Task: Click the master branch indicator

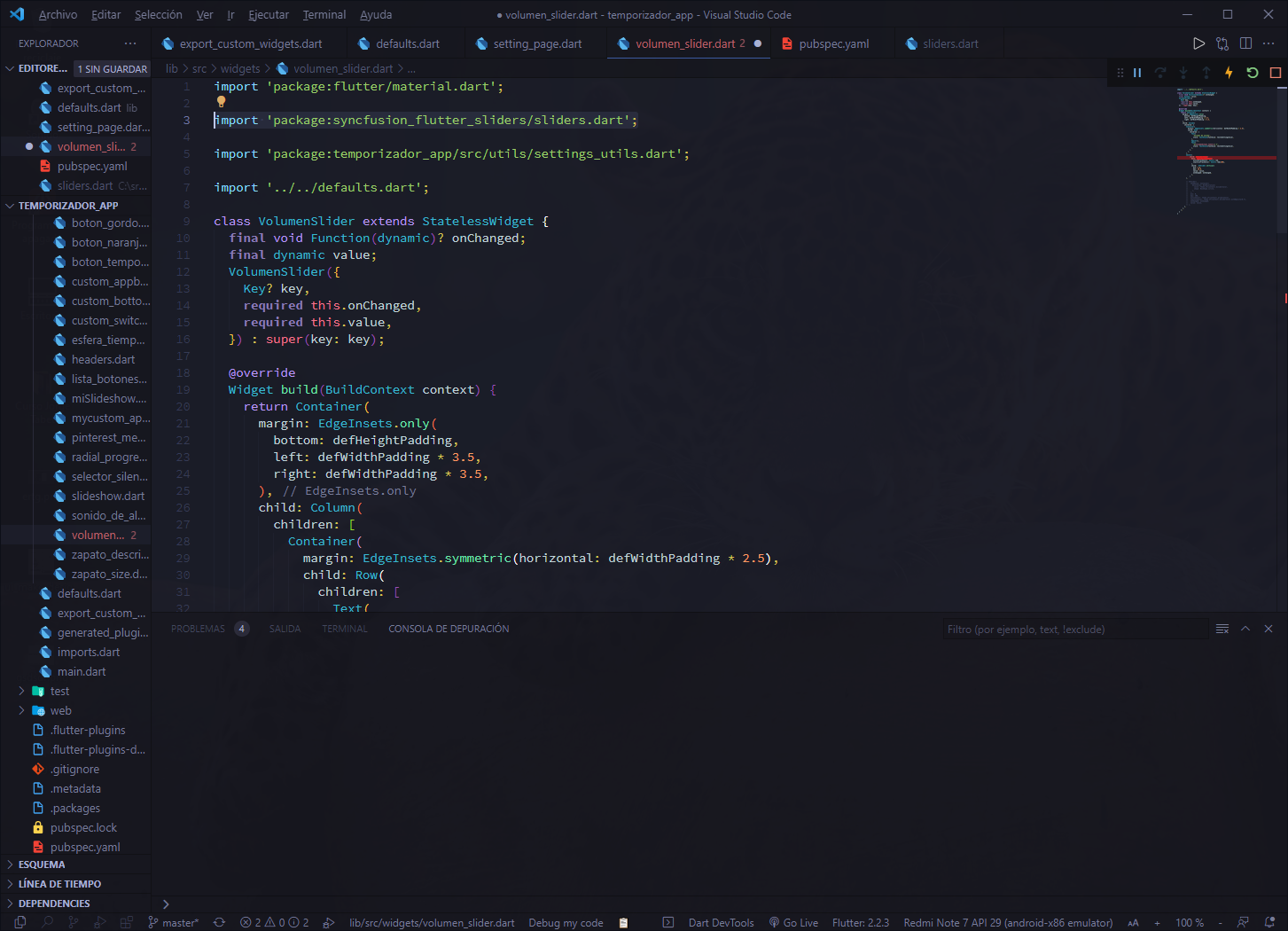Action: point(174,923)
